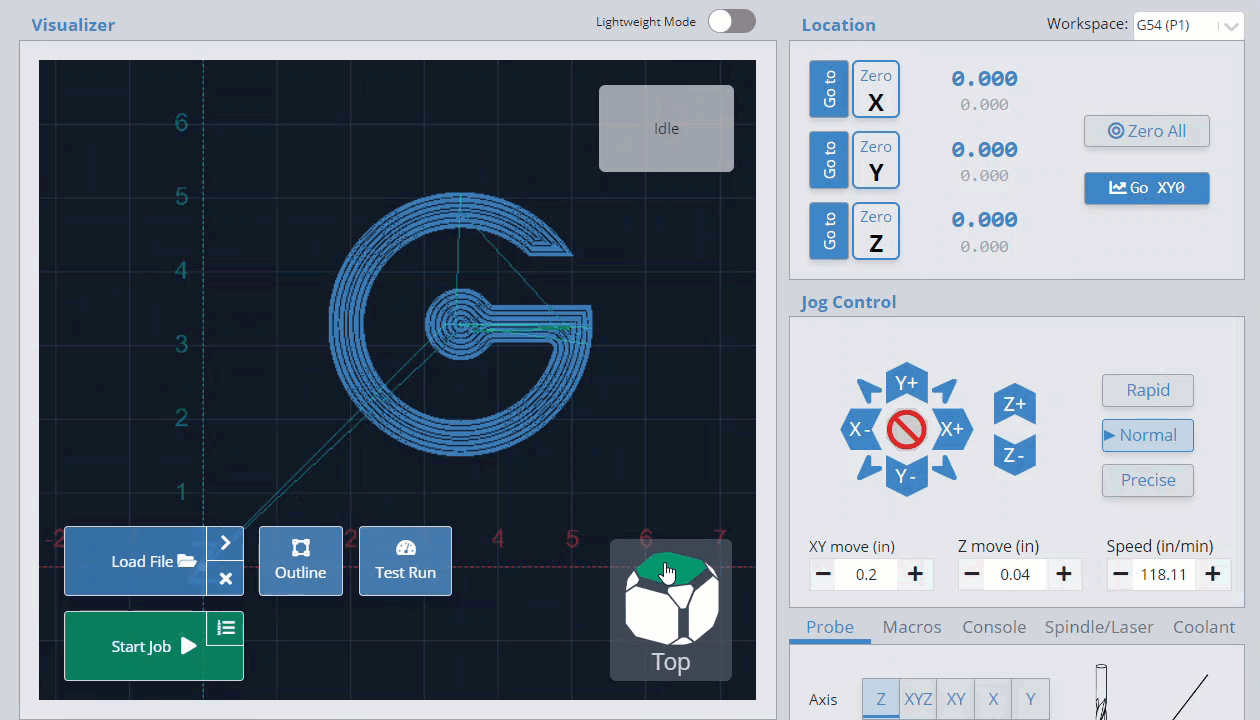Screen dimensions: 1260x720
Task: Switch to the Probe tab
Action: coord(830,627)
